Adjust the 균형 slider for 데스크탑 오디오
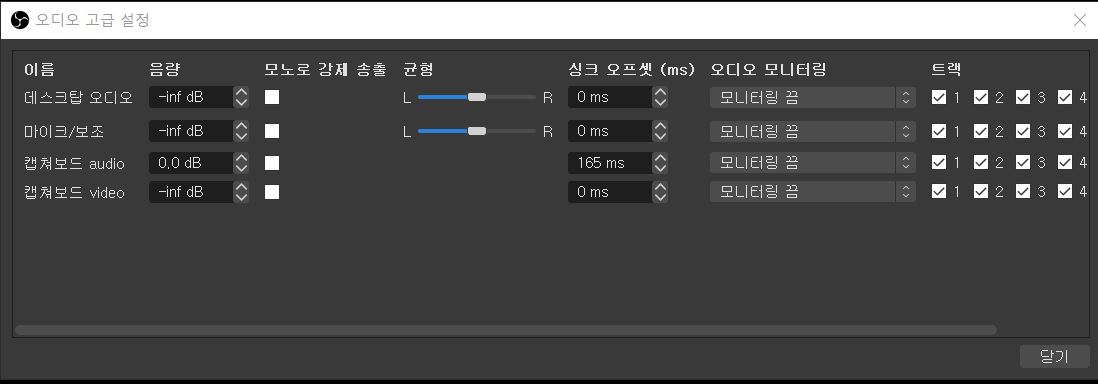Image resolution: width=1098 pixels, height=384 pixels. coord(477,97)
